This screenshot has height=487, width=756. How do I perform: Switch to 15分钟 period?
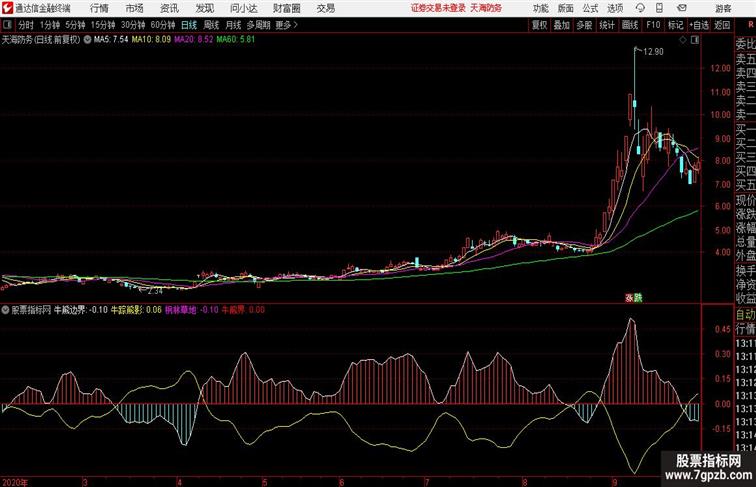[x=103, y=25]
